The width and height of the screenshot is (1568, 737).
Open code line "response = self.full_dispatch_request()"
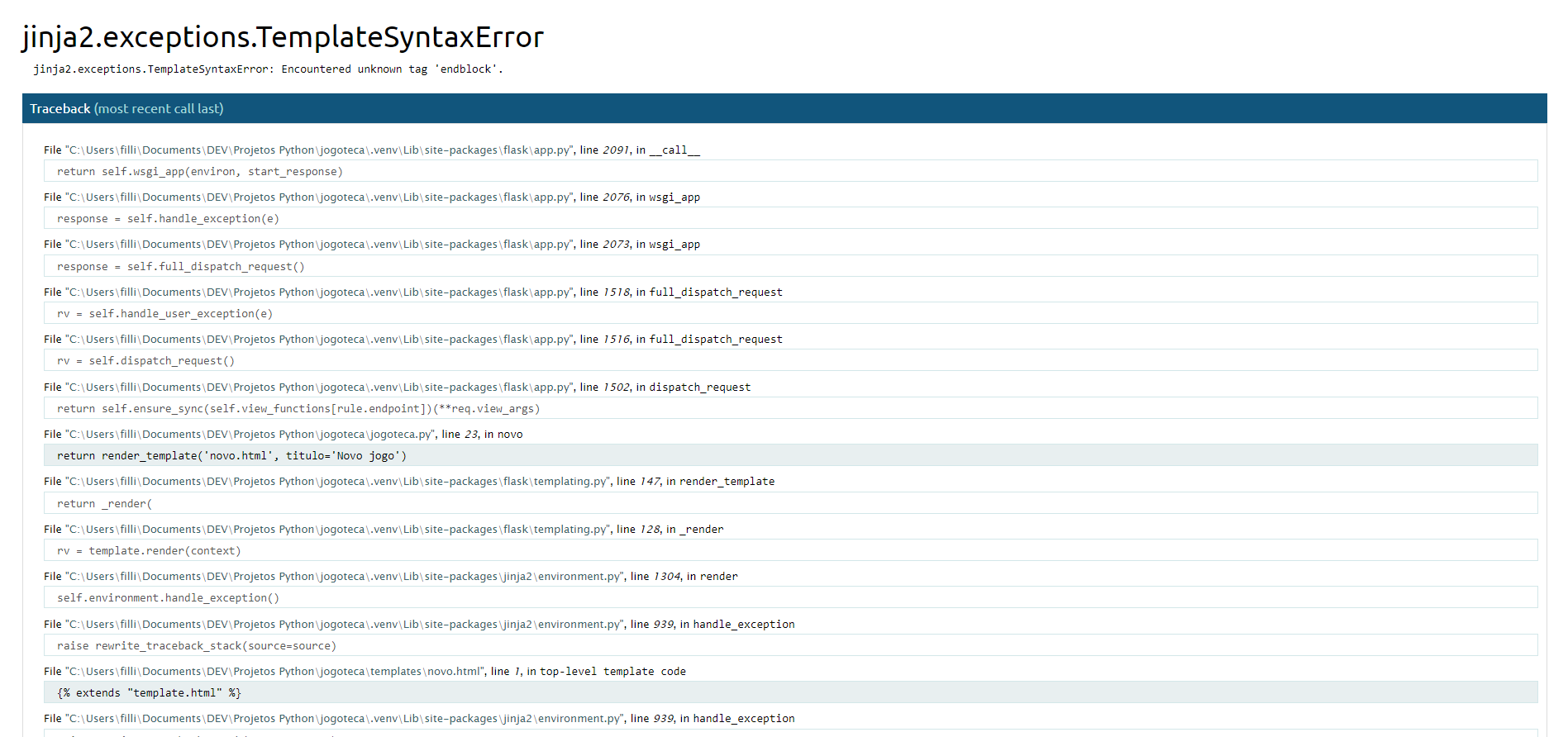[790, 266]
